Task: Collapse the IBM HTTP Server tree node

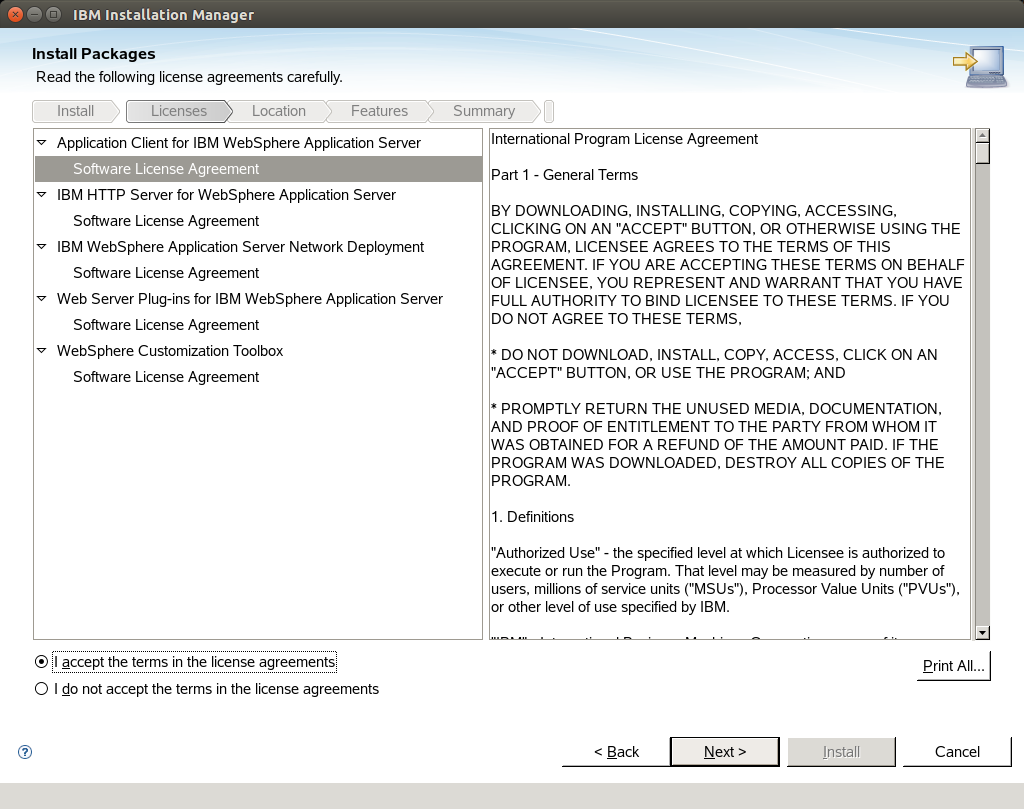Action: pos(42,195)
